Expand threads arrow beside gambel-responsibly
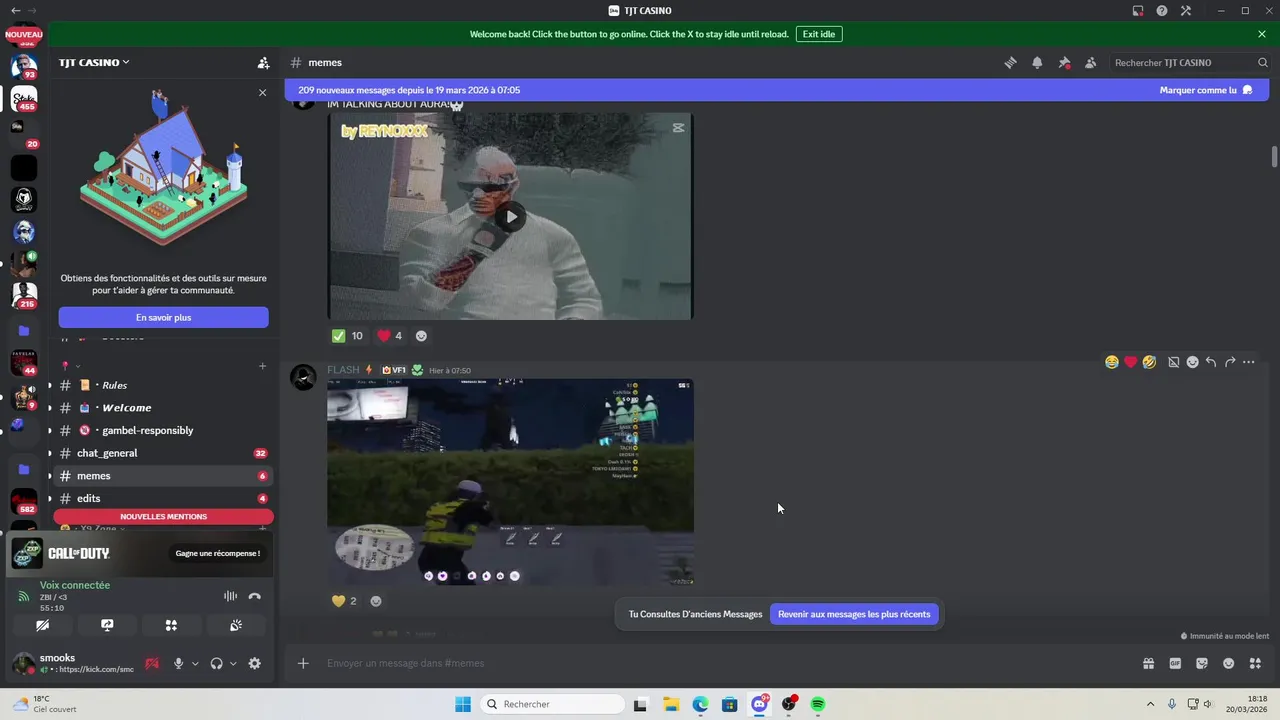Screen dimensions: 1280x720 tap(50, 430)
